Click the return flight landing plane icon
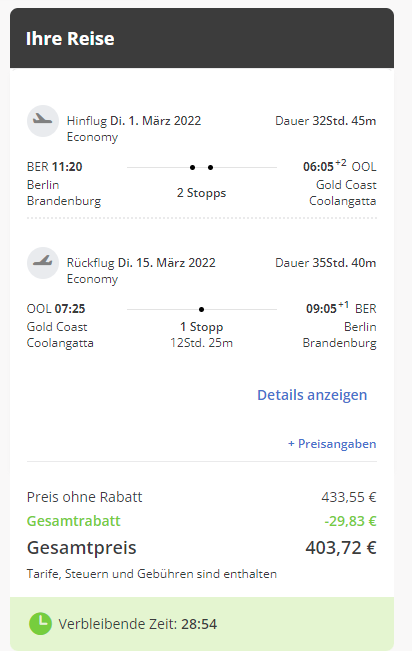The height and width of the screenshot is (651, 412). (x=43, y=263)
